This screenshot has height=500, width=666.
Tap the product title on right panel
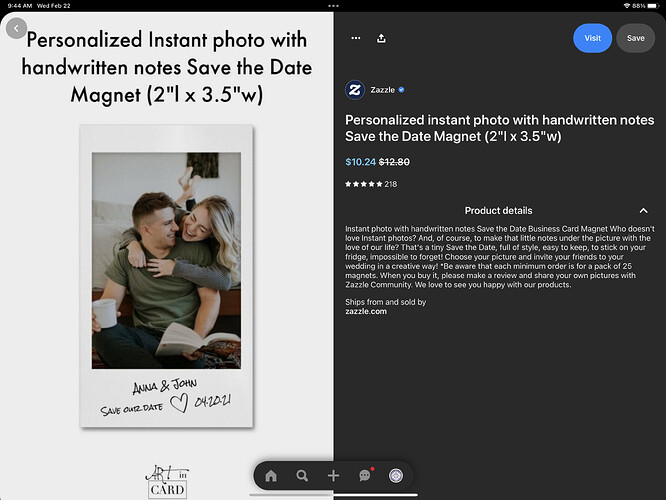pyautogui.click(x=500, y=128)
